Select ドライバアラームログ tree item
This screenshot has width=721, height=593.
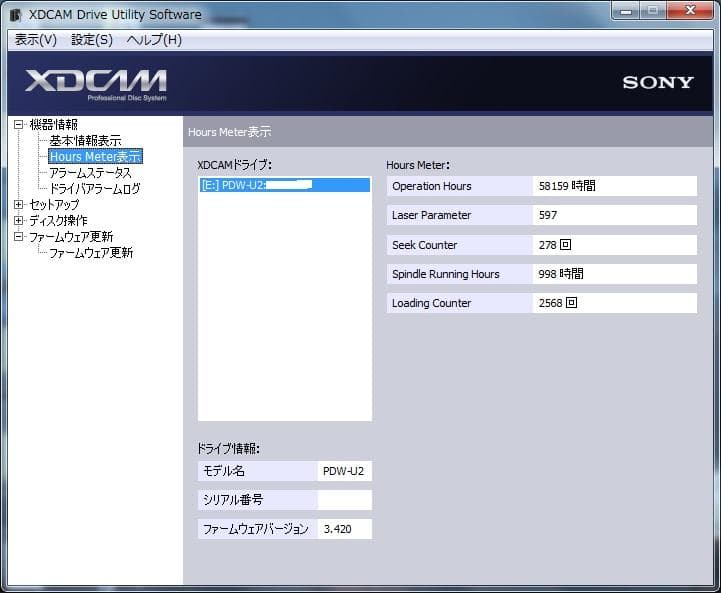(x=95, y=188)
